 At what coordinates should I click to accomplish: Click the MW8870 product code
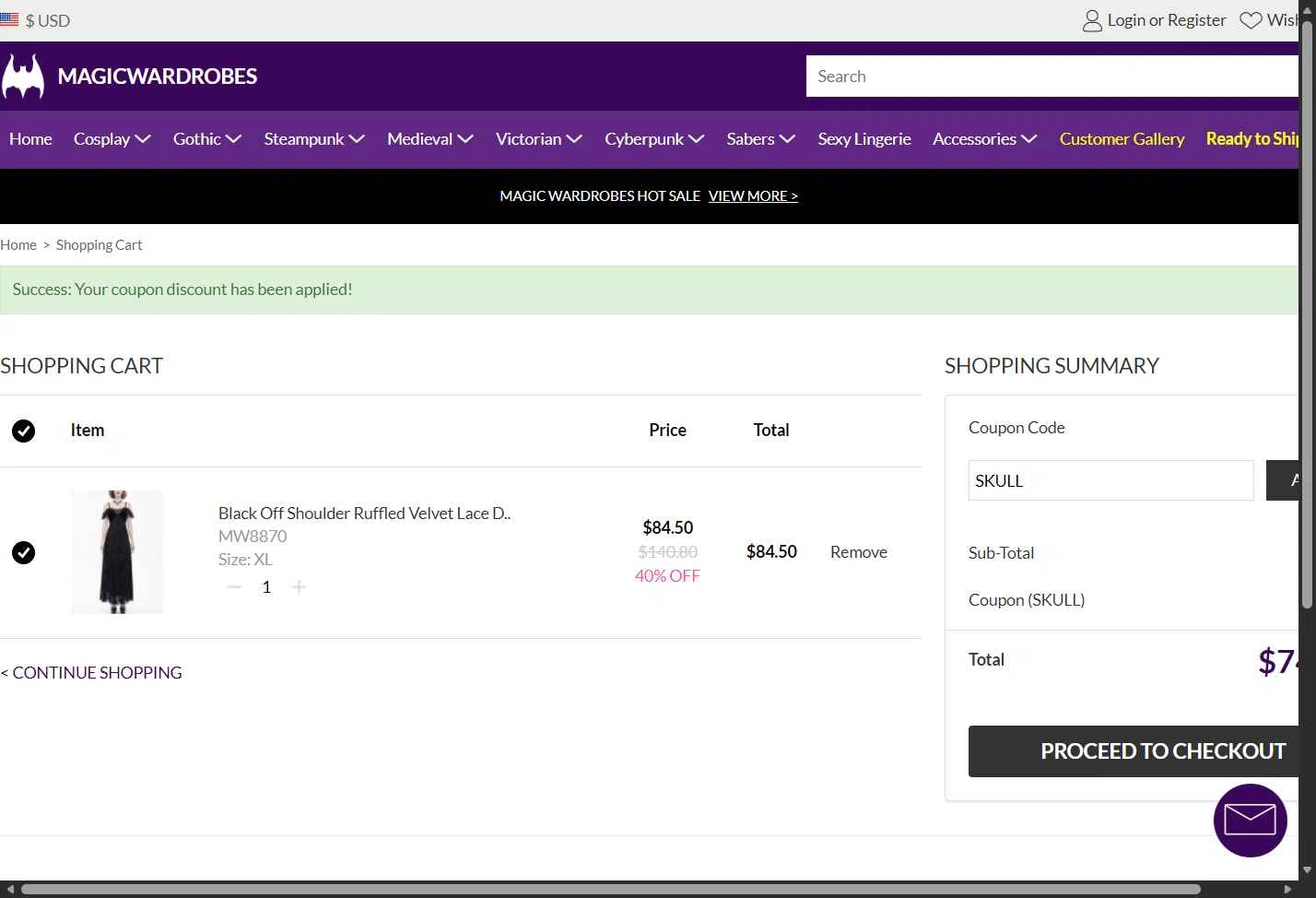tap(253, 537)
